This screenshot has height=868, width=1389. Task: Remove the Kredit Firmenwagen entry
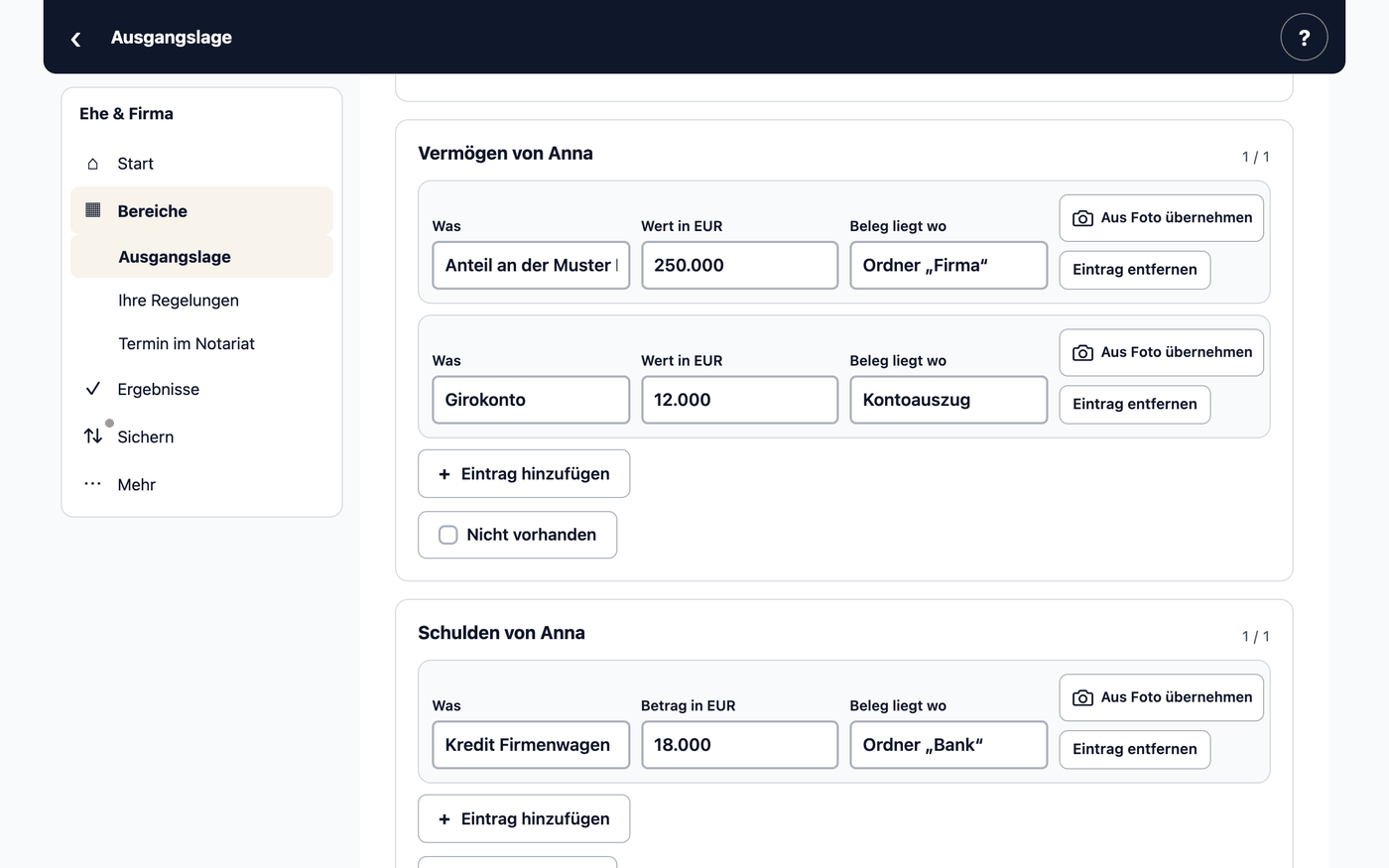[1135, 750]
